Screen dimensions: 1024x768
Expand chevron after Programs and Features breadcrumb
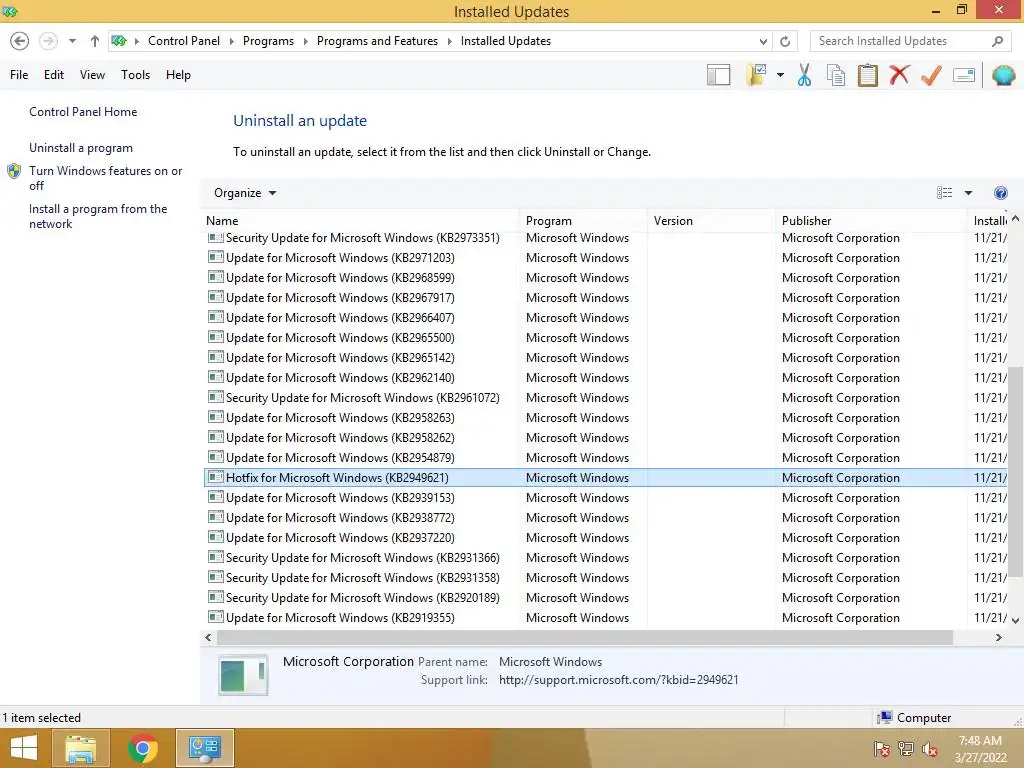coord(449,41)
